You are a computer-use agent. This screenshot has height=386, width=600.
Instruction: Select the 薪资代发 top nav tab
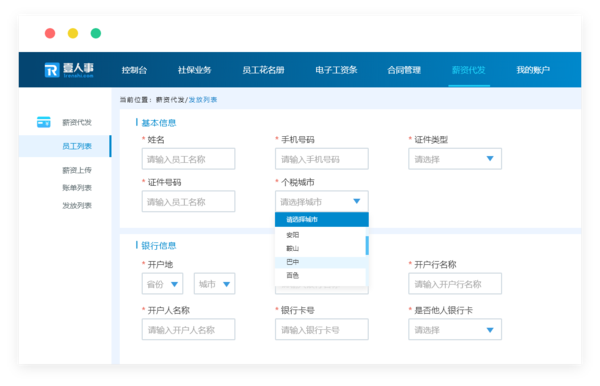tap(469, 70)
